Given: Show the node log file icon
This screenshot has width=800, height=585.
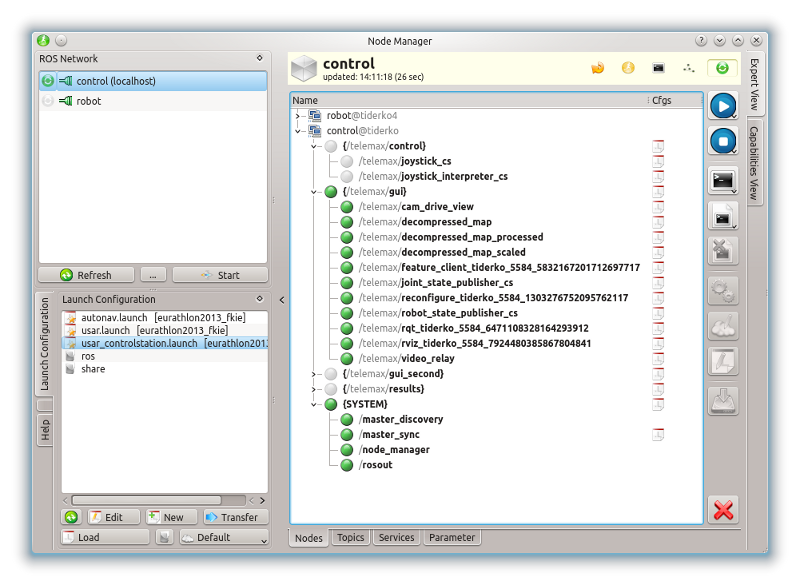Looking at the screenshot, I should [722, 215].
